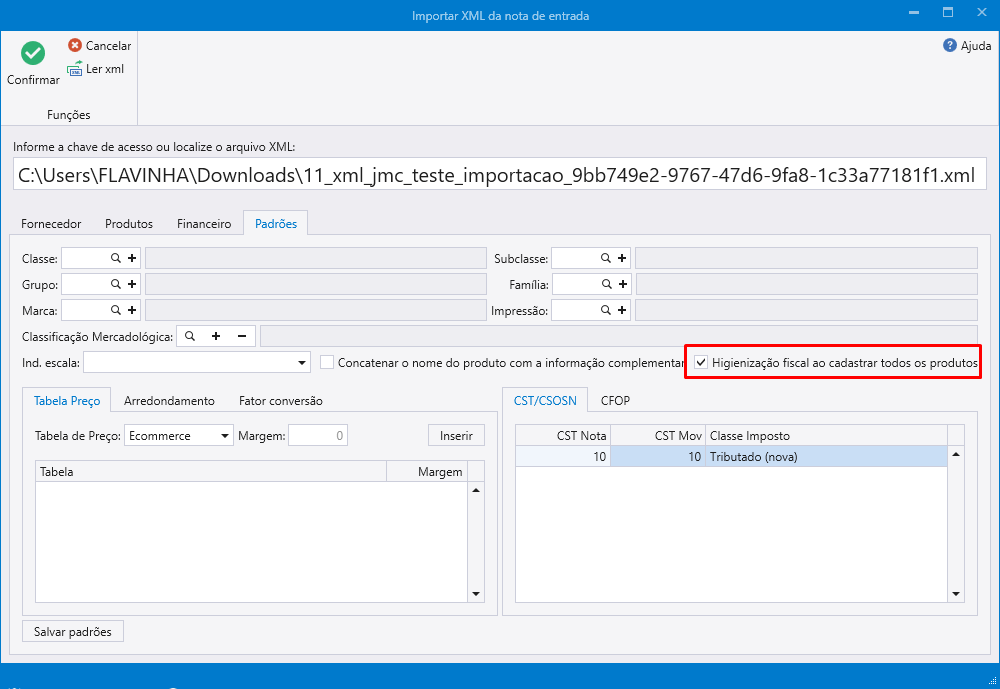
Task: Search for a Subclasse with magnifier
Action: 606,258
